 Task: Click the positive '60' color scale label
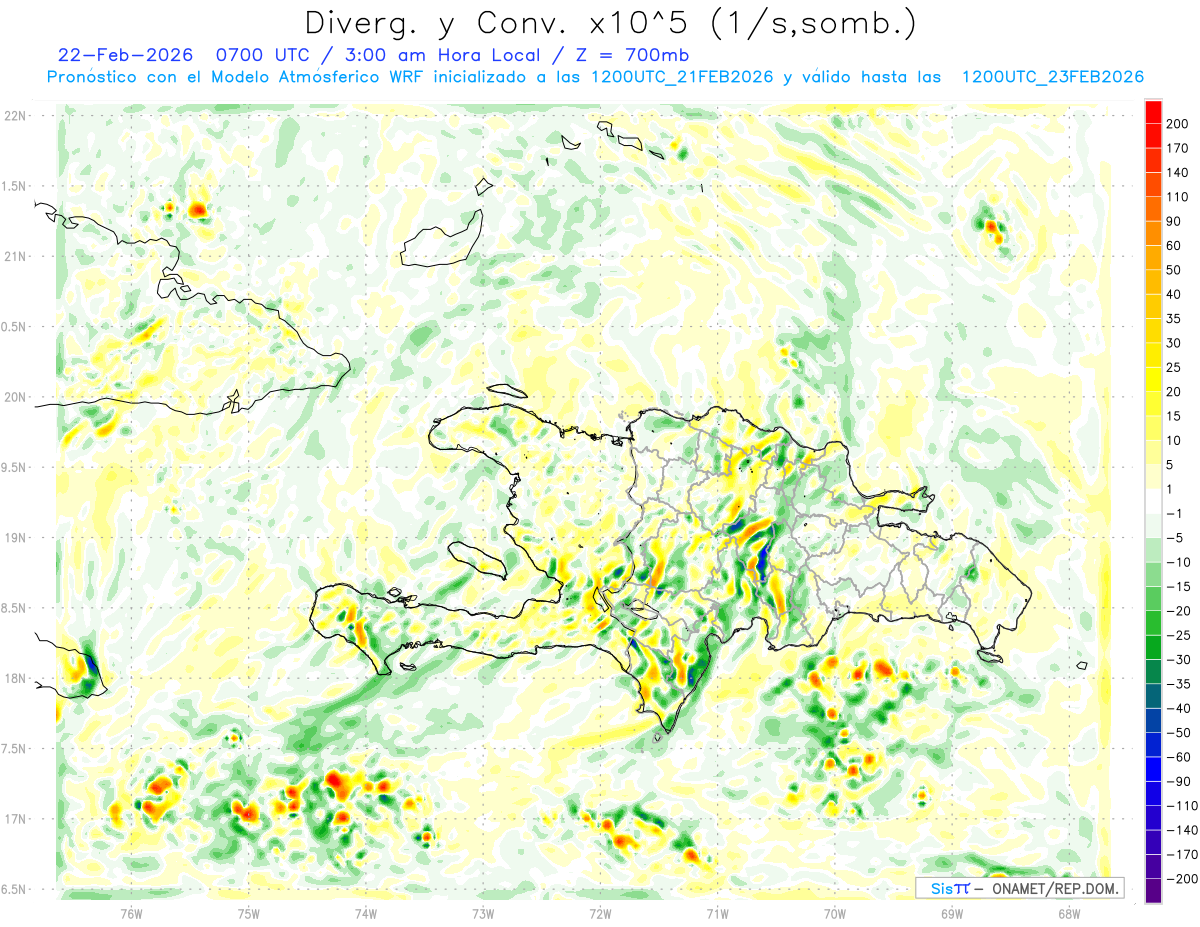click(x=1174, y=245)
